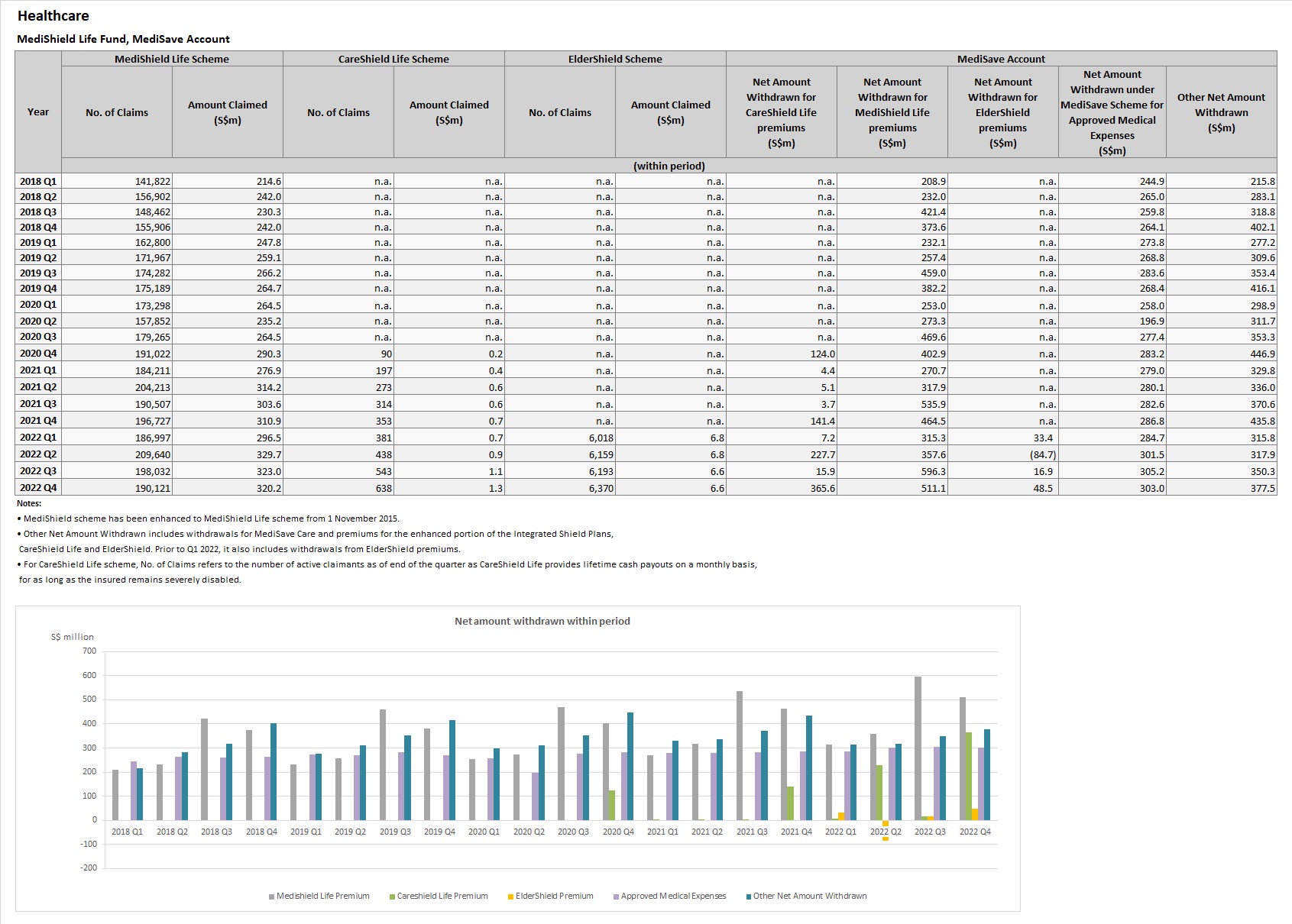
Task: Click Careshield Life Premium legend entry
Action: coord(439,896)
